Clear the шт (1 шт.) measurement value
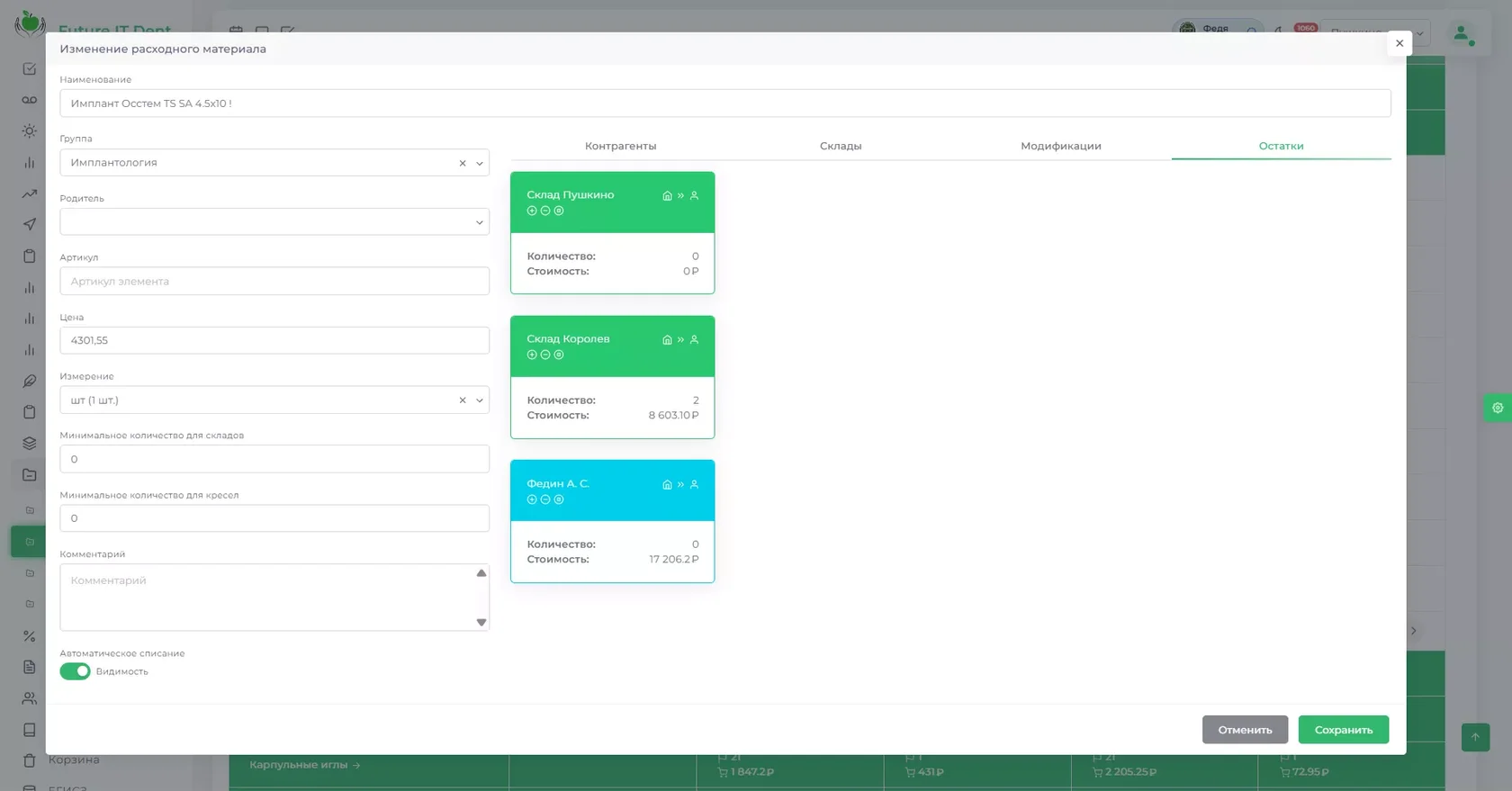 tap(463, 400)
